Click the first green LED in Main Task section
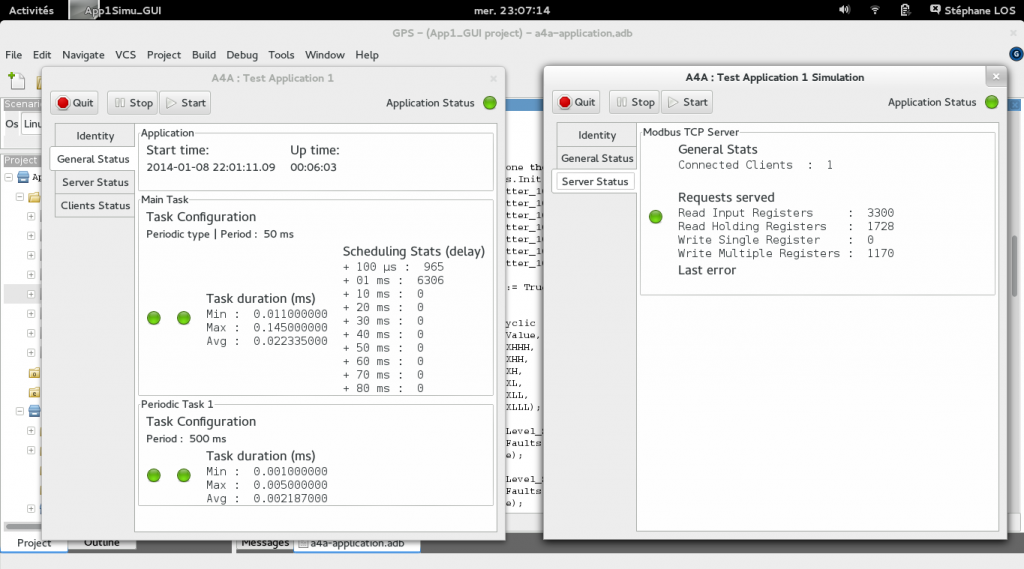Viewport: 1024px width, 569px height. pyautogui.click(x=154, y=318)
